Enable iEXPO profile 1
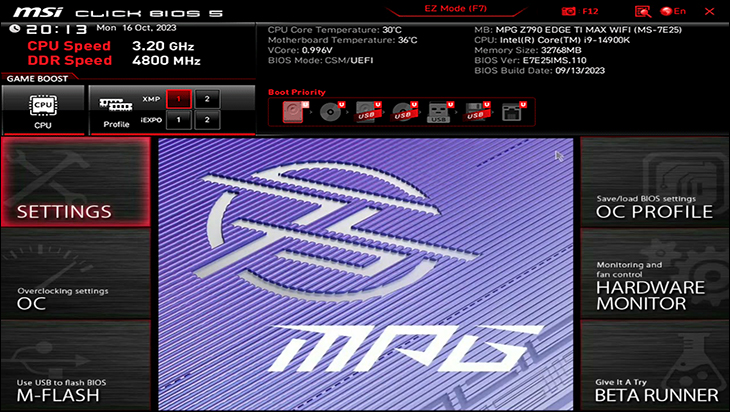This screenshot has height=412, width=730. point(178,120)
